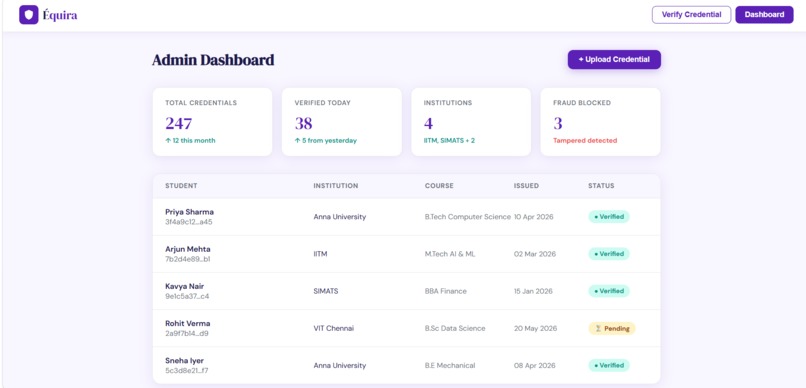Click issued date 08 Apr 2026

coord(535,365)
